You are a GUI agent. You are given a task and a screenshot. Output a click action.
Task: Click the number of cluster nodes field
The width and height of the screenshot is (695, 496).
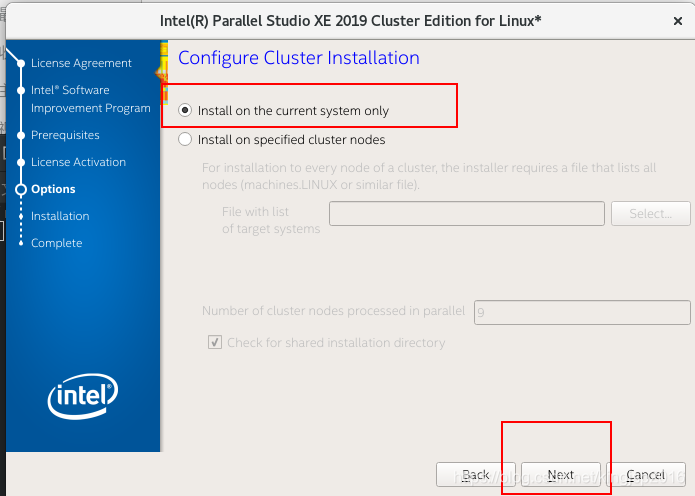tap(582, 312)
